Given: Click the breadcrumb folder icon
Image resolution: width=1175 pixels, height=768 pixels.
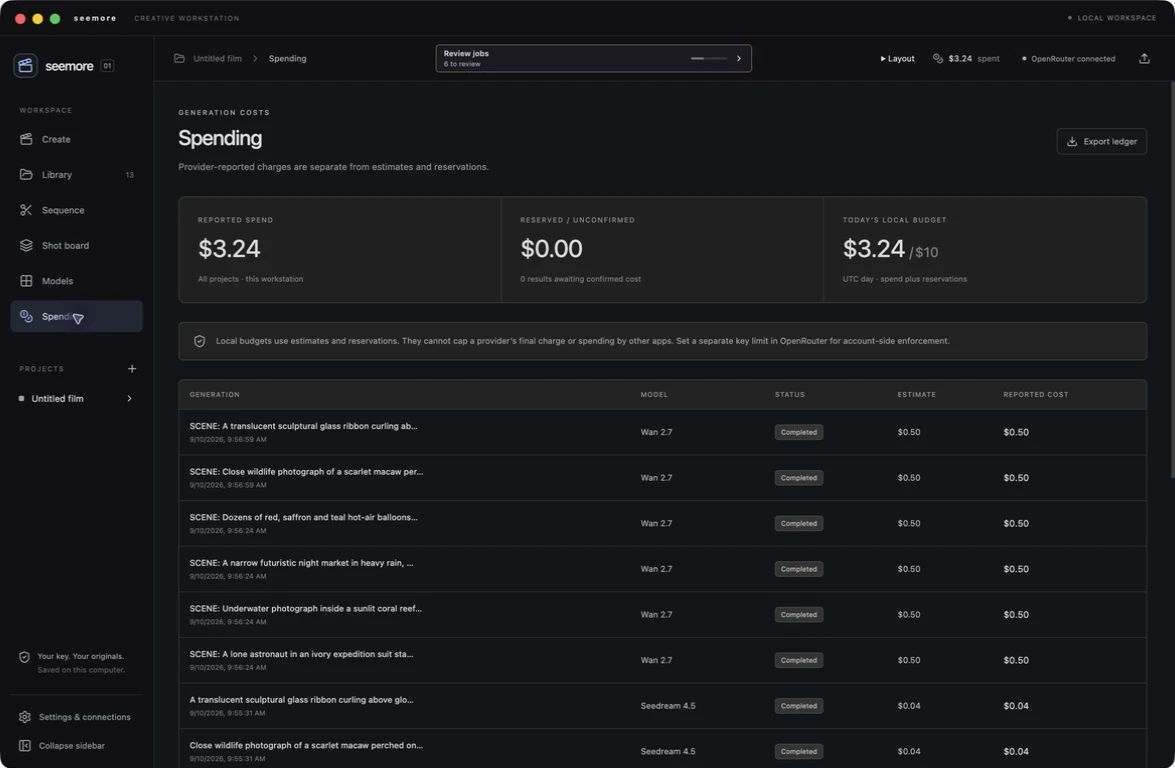Looking at the screenshot, I should pos(179,58).
